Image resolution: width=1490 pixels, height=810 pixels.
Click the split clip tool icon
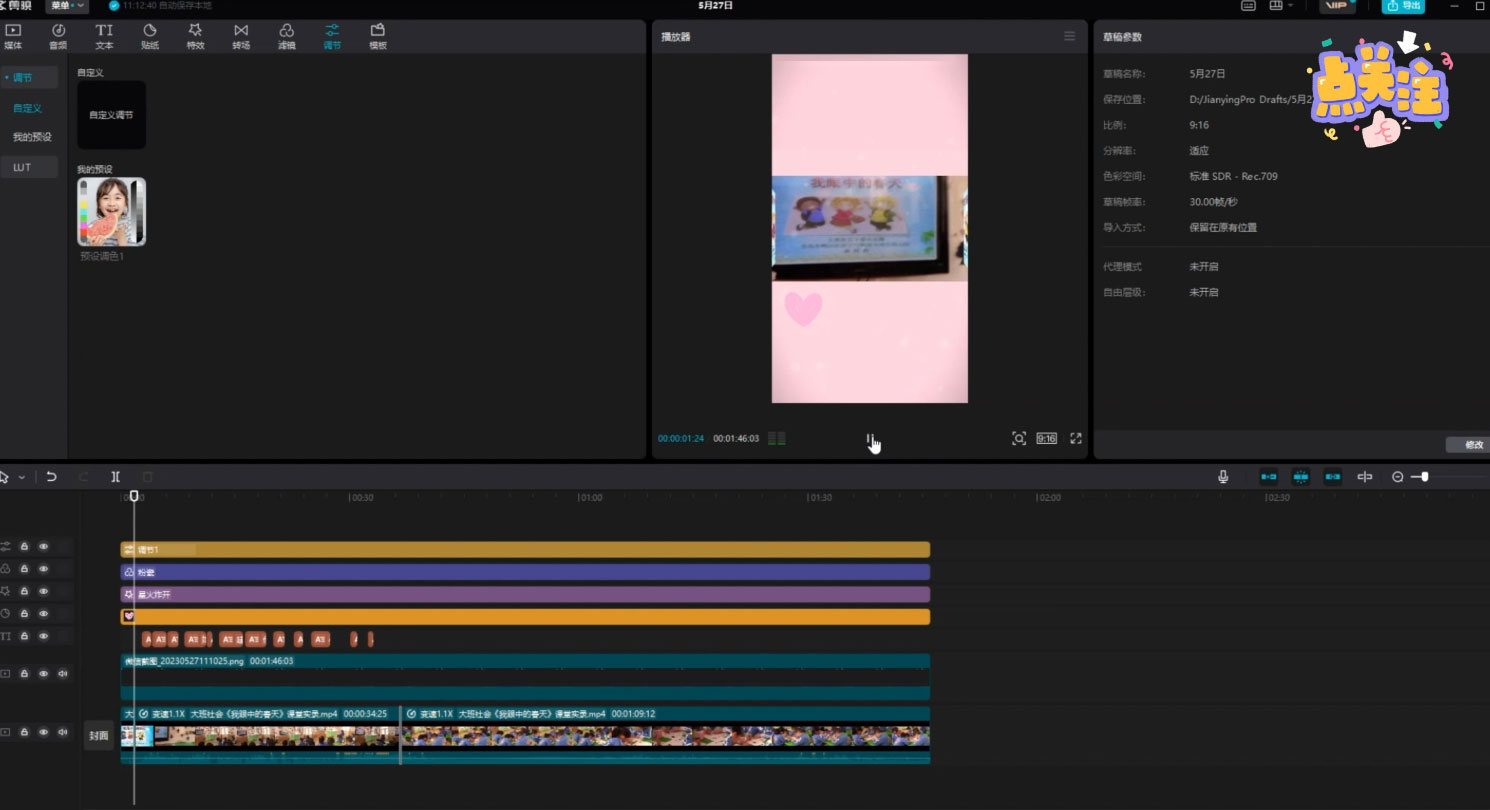(x=116, y=477)
